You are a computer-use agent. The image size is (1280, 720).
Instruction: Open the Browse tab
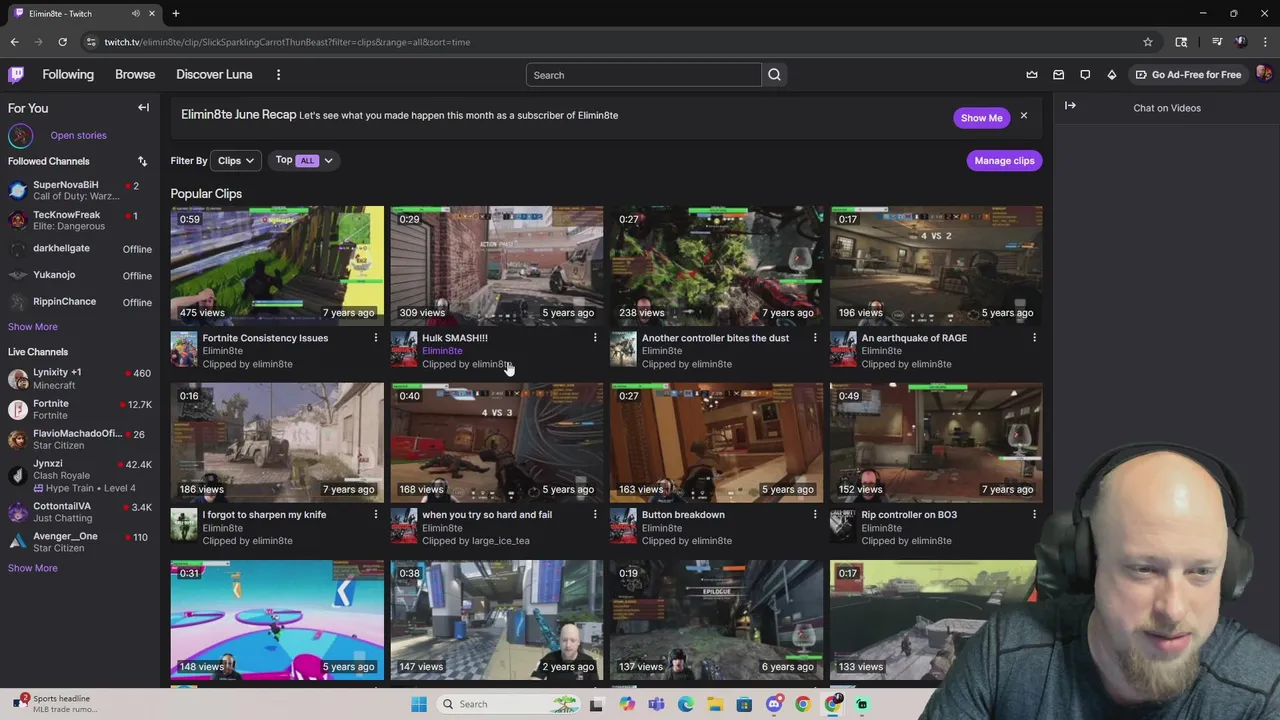(135, 74)
